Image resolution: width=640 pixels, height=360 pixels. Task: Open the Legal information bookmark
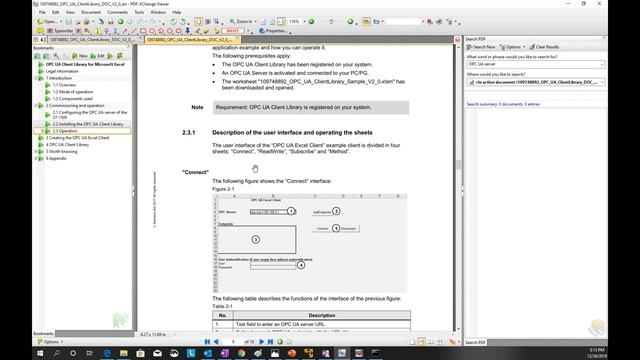coord(62,71)
